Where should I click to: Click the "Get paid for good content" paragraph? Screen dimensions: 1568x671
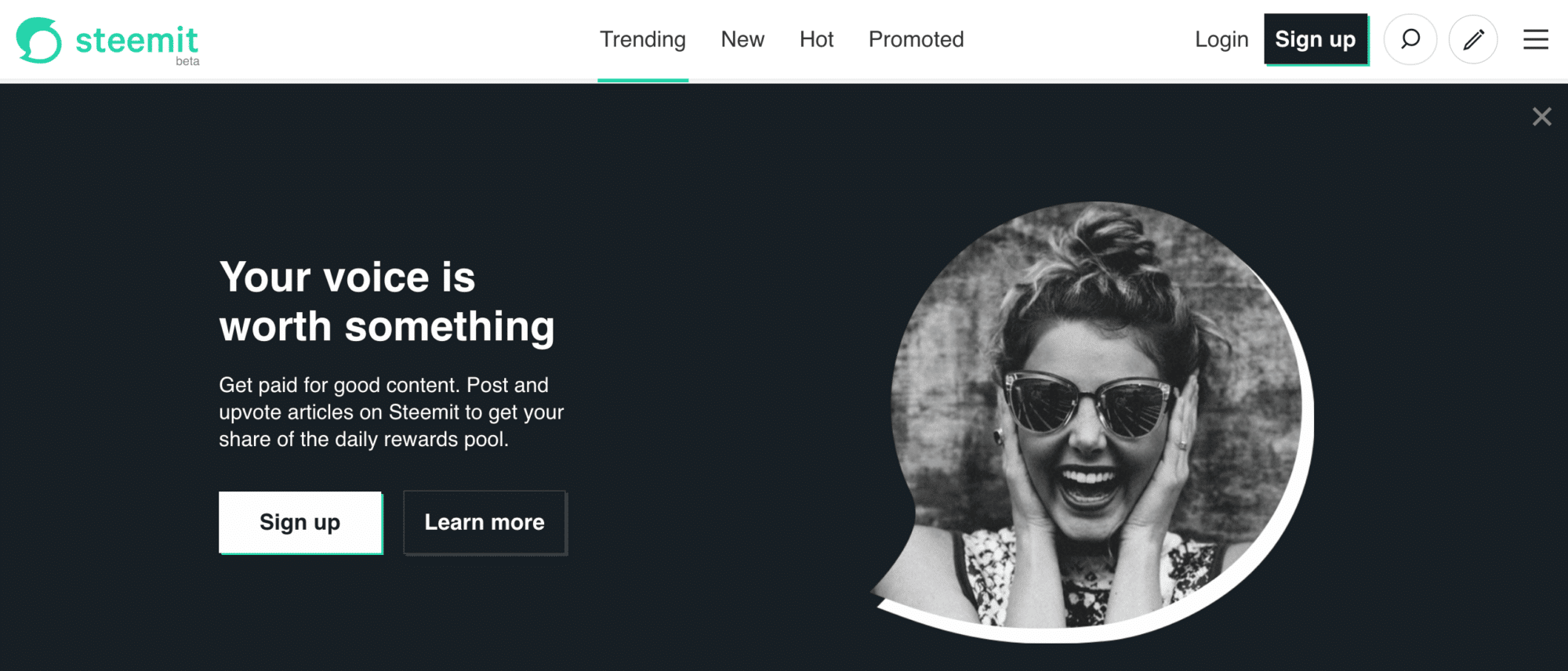(x=391, y=412)
